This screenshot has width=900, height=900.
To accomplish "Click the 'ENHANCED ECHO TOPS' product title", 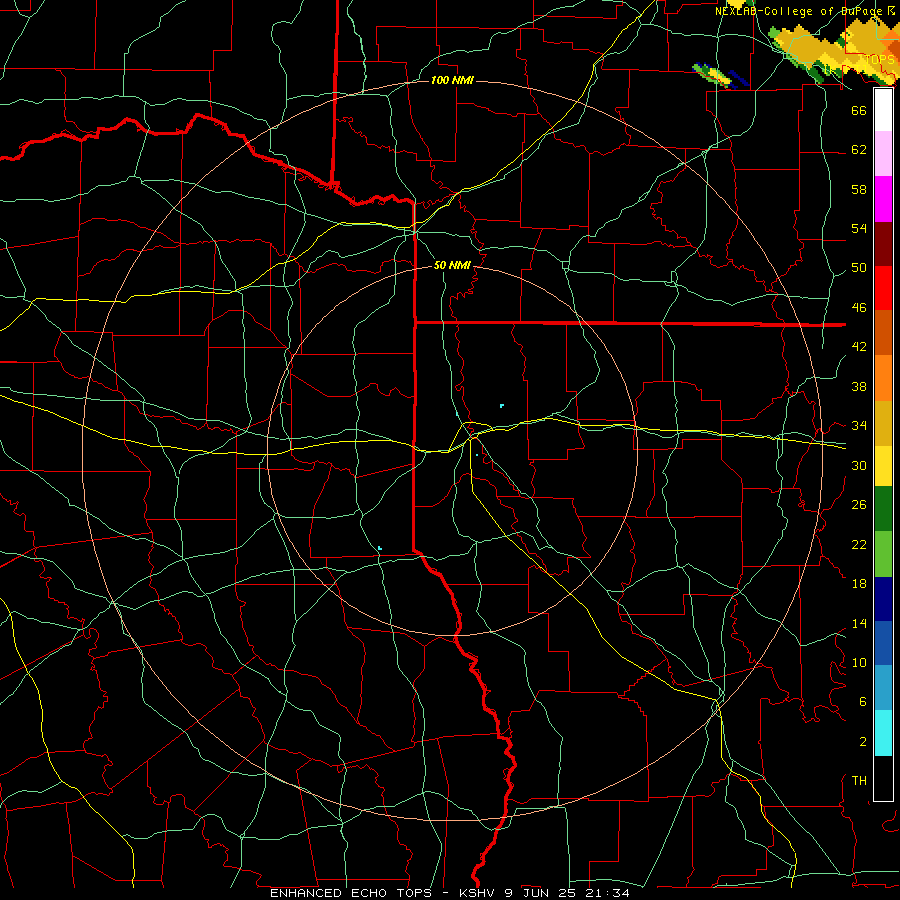I will tap(351, 893).
